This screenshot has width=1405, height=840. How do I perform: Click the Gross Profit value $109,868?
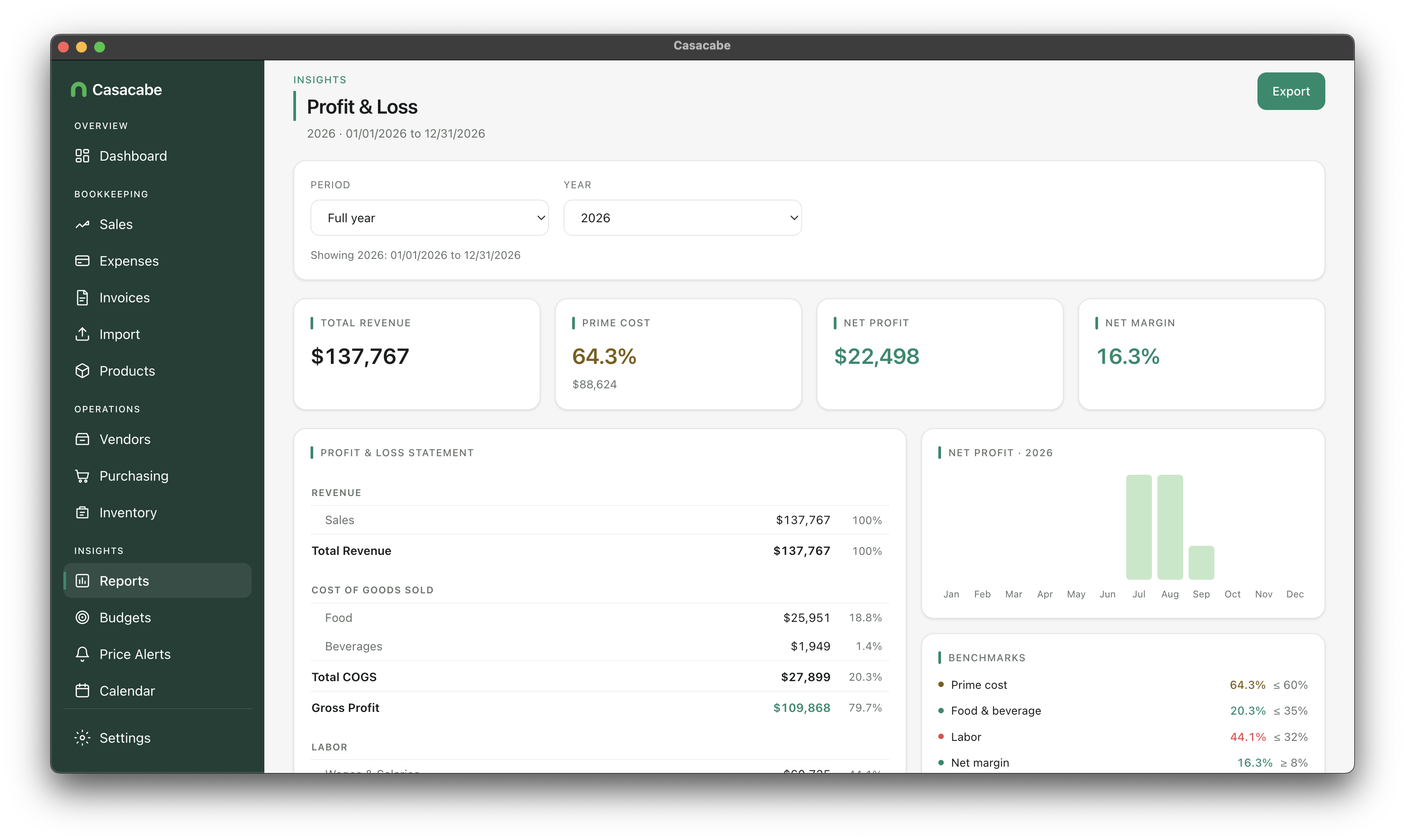(x=802, y=707)
